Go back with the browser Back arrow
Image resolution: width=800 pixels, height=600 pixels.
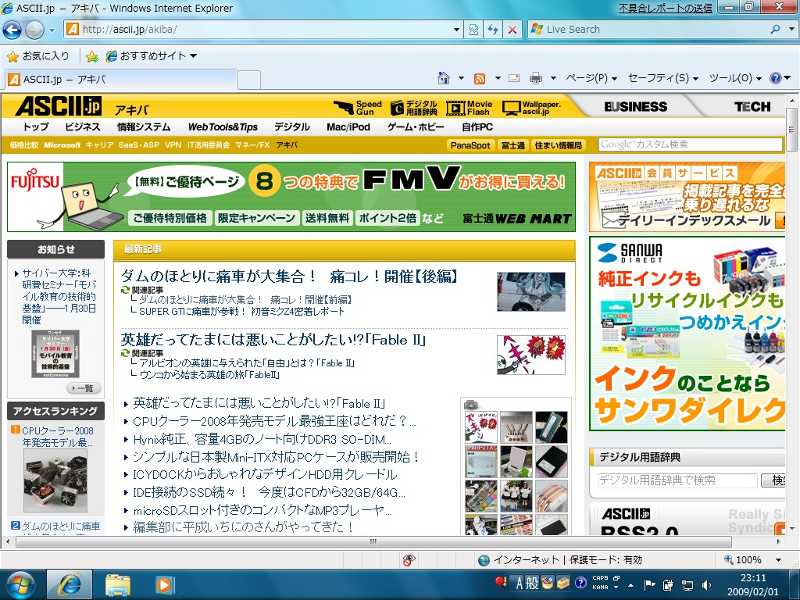pos(12,30)
